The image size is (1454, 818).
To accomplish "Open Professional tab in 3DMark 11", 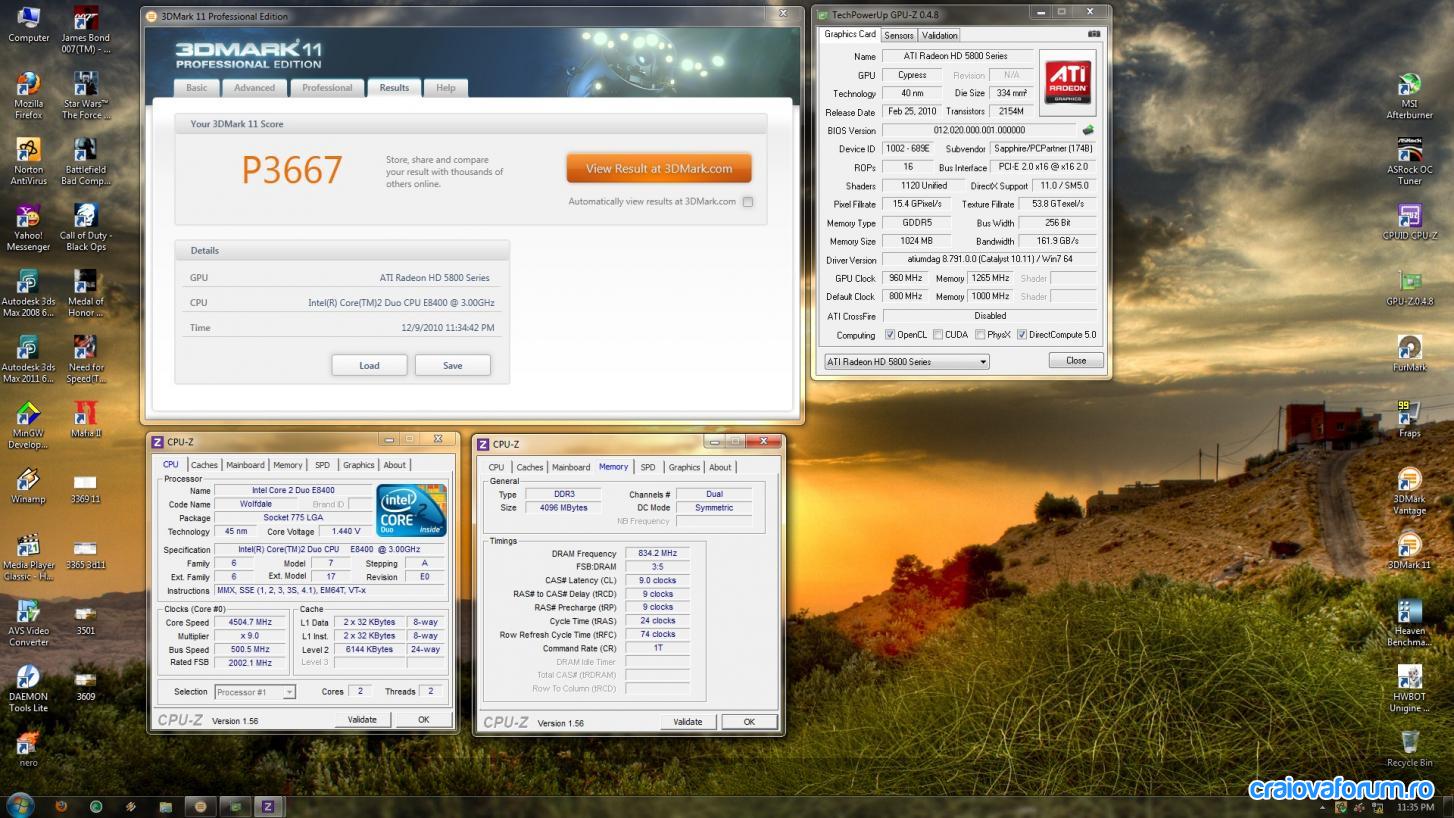I will point(327,88).
